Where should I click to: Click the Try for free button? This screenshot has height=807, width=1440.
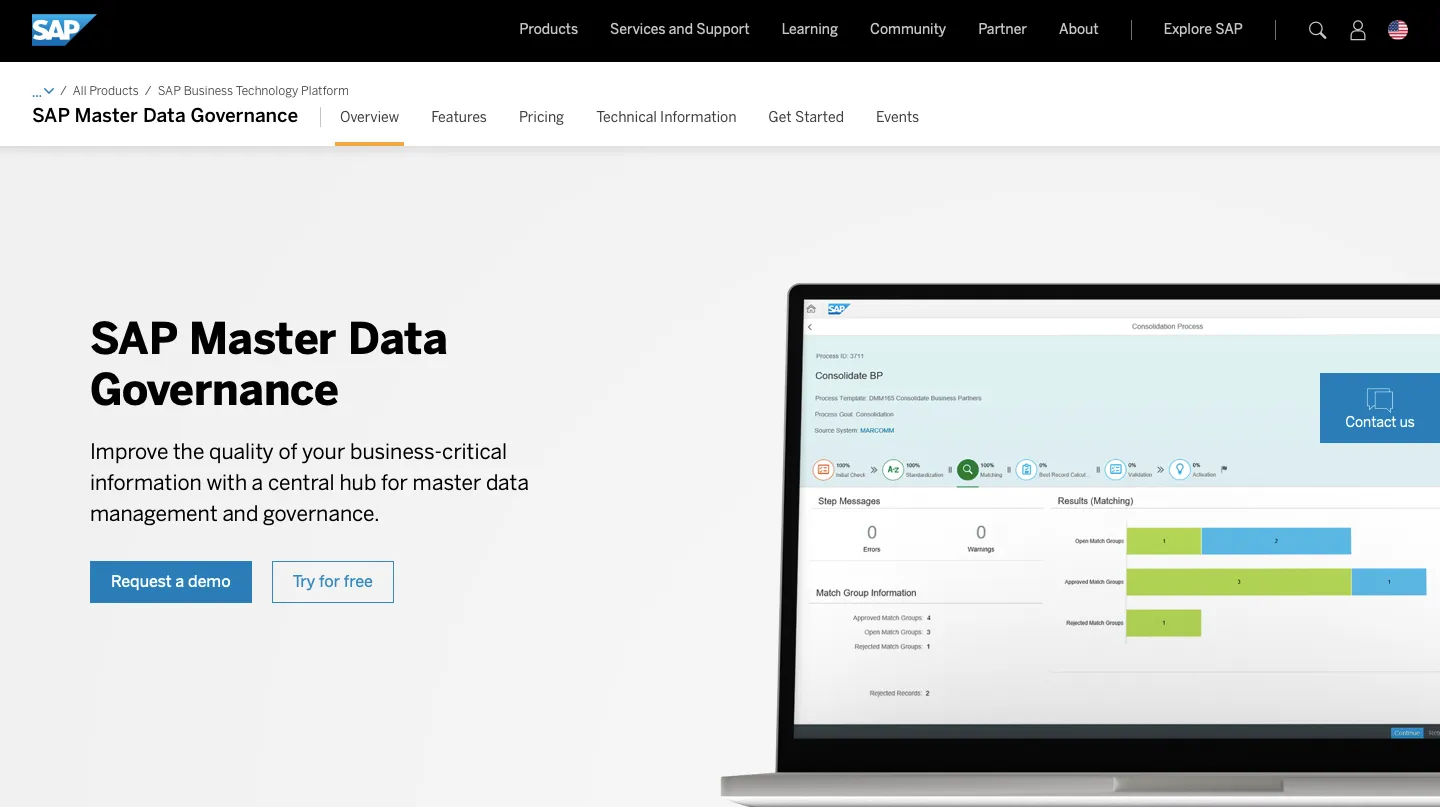333,582
